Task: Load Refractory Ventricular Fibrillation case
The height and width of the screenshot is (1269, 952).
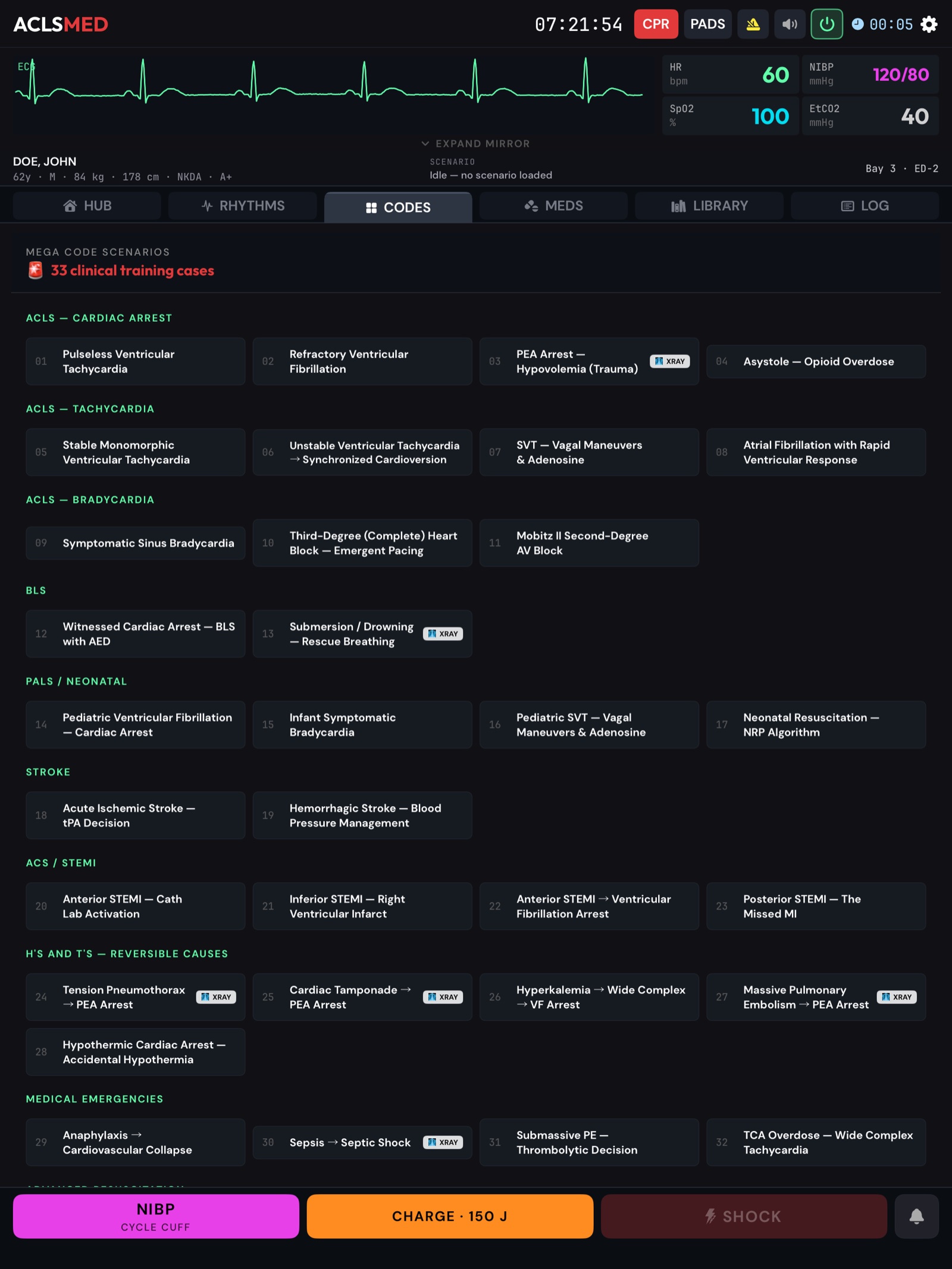Action: coord(362,361)
